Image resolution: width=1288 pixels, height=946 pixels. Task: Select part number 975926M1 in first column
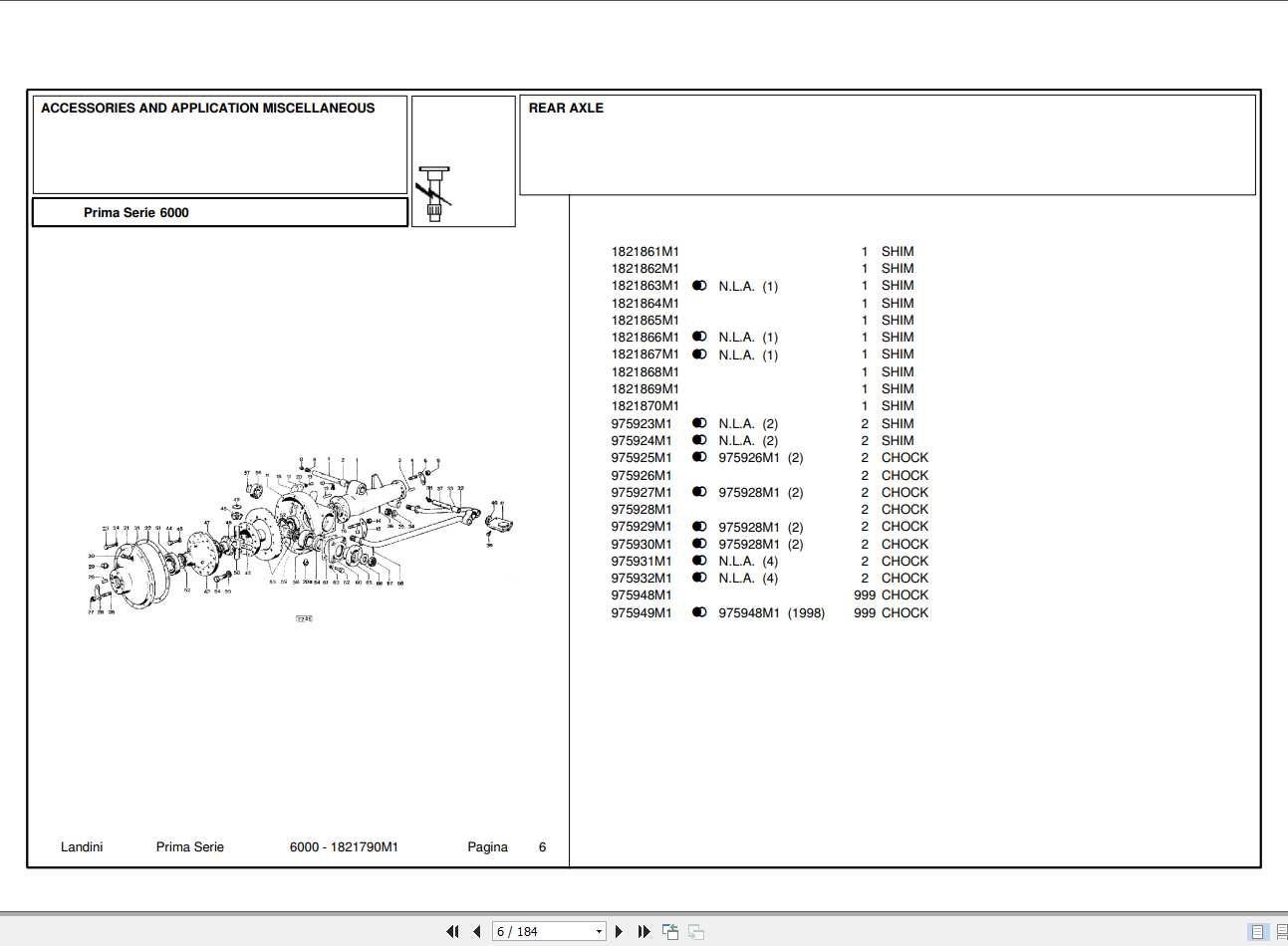pyautogui.click(x=642, y=476)
